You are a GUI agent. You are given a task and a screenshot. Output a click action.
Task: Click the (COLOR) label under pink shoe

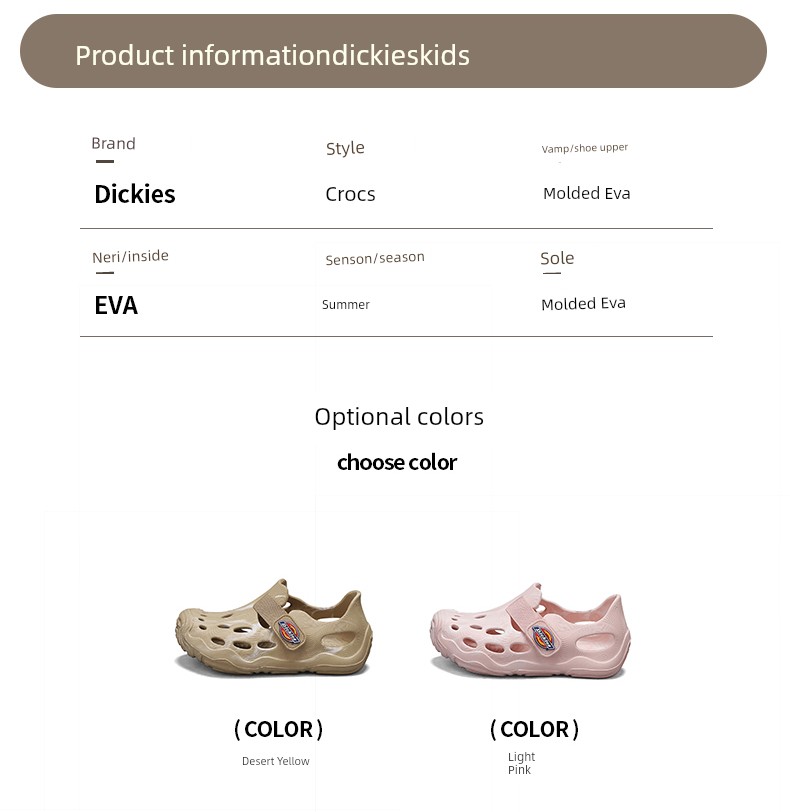(534, 729)
